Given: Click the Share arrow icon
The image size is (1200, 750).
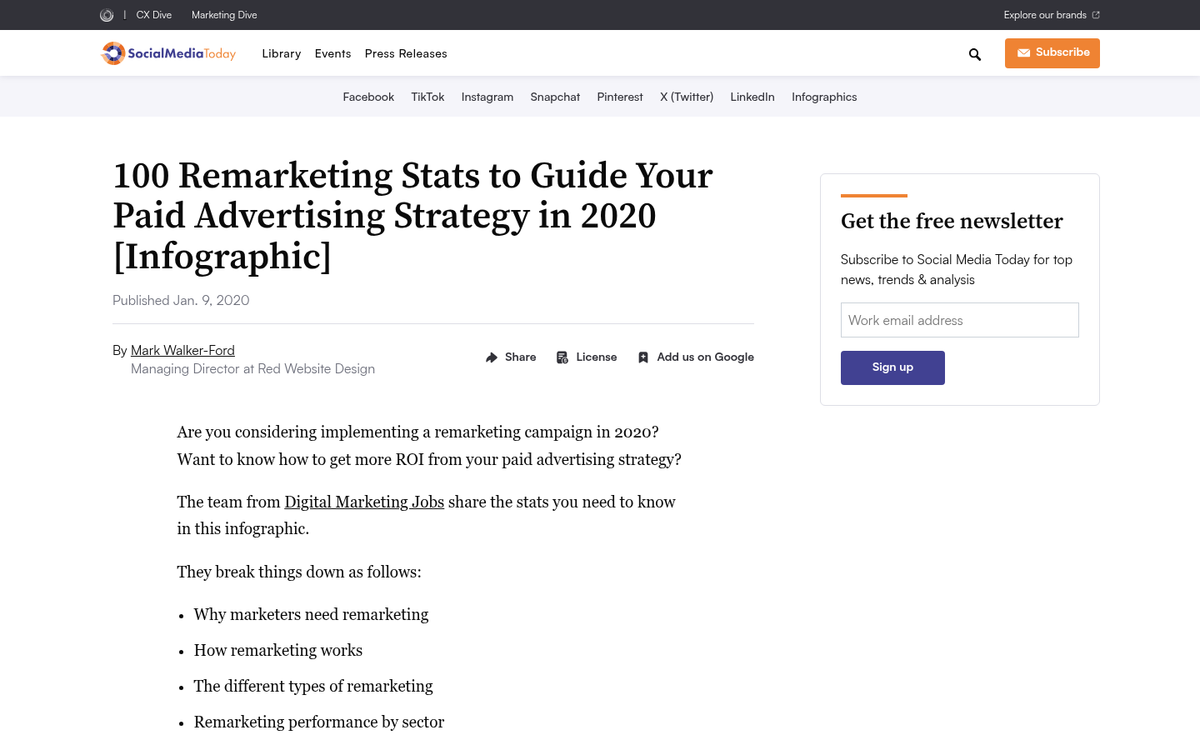Looking at the screenshot, I should click(492, 357).
